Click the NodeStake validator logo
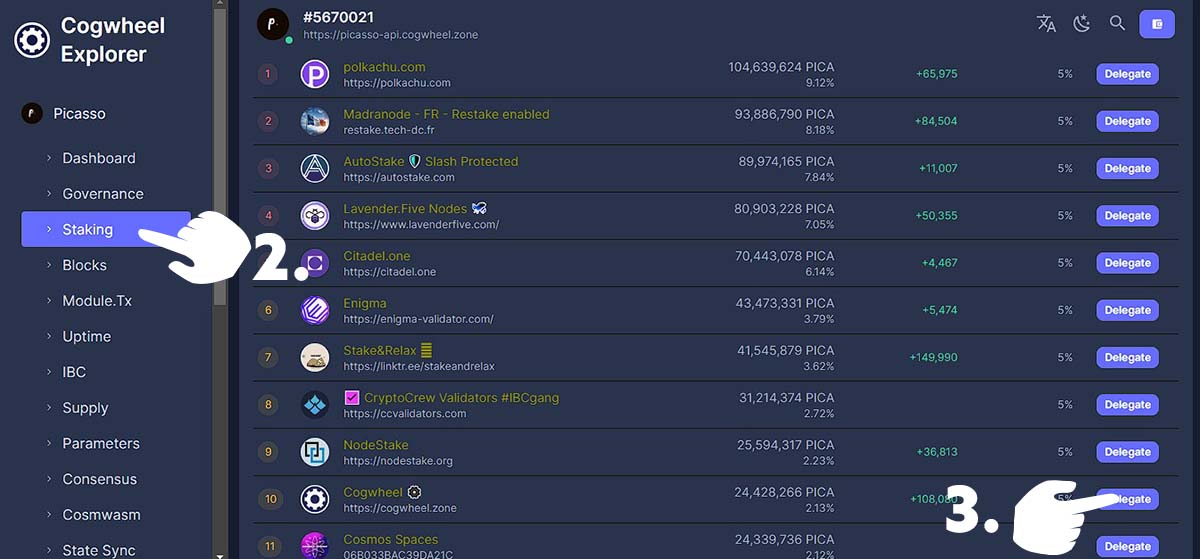 click(315, 452)
